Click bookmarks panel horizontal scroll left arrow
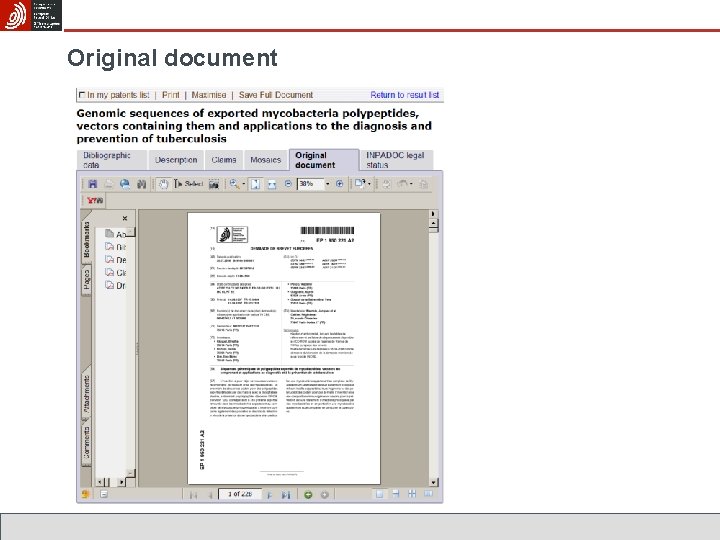Viewport: 720px width, 540px height. [101, 482]
